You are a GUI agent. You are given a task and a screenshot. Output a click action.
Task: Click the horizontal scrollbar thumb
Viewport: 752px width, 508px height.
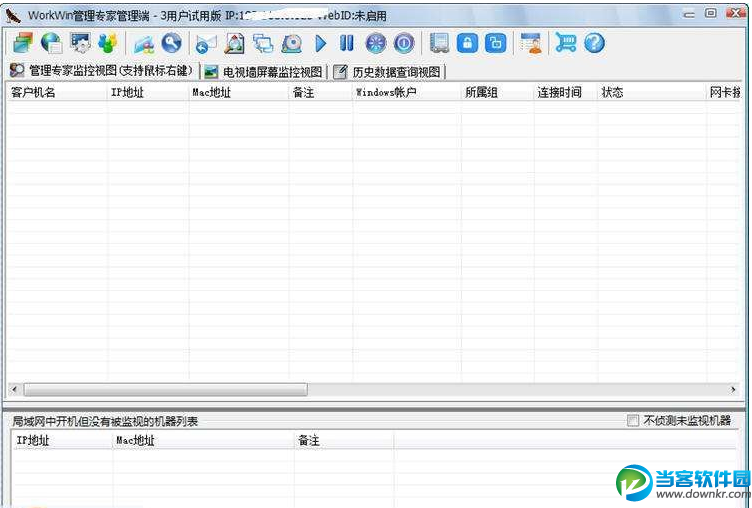(165, 389)
